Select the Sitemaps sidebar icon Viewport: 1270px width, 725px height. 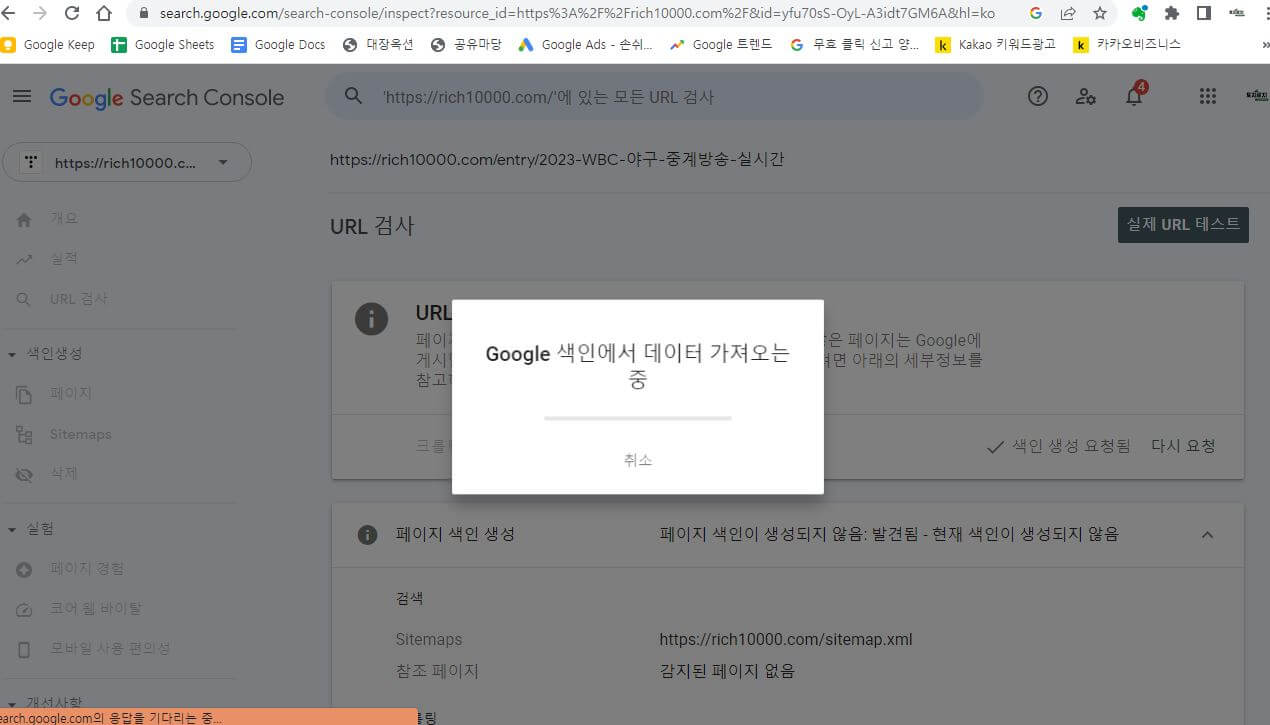(24, 434)
